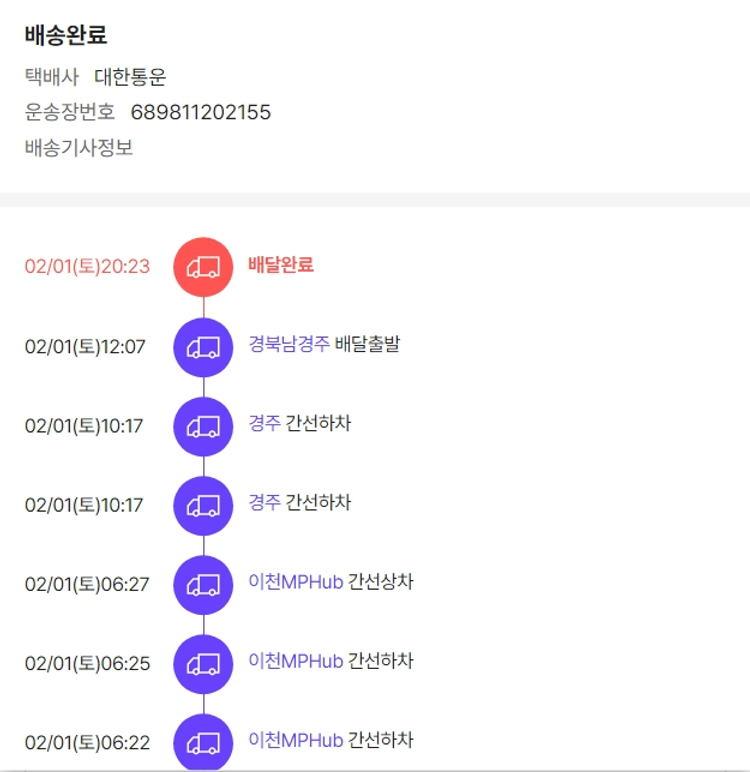This screenshot has height=772, width=750.
Task: Click the 02/01(토)12:07 timestamp
Action: 85,347
